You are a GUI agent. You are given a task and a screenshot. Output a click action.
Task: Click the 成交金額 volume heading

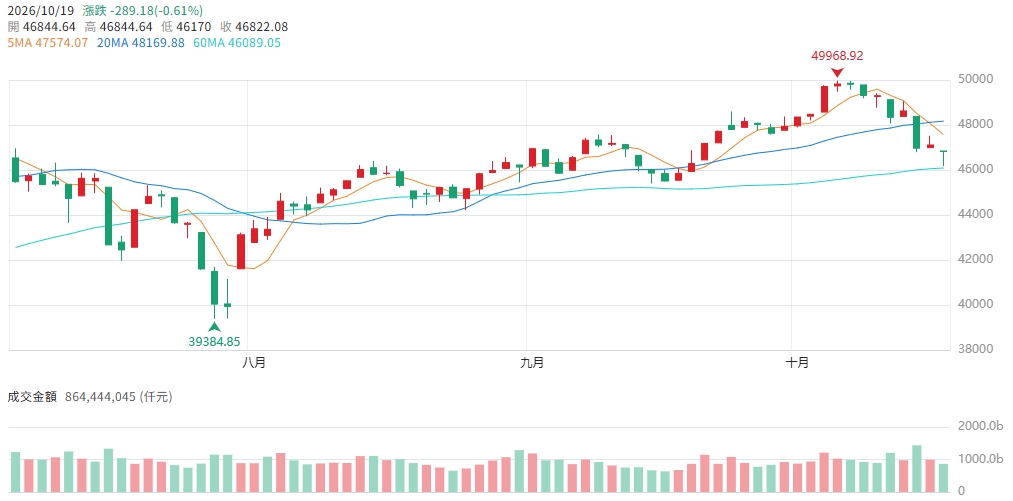point(32,397)
